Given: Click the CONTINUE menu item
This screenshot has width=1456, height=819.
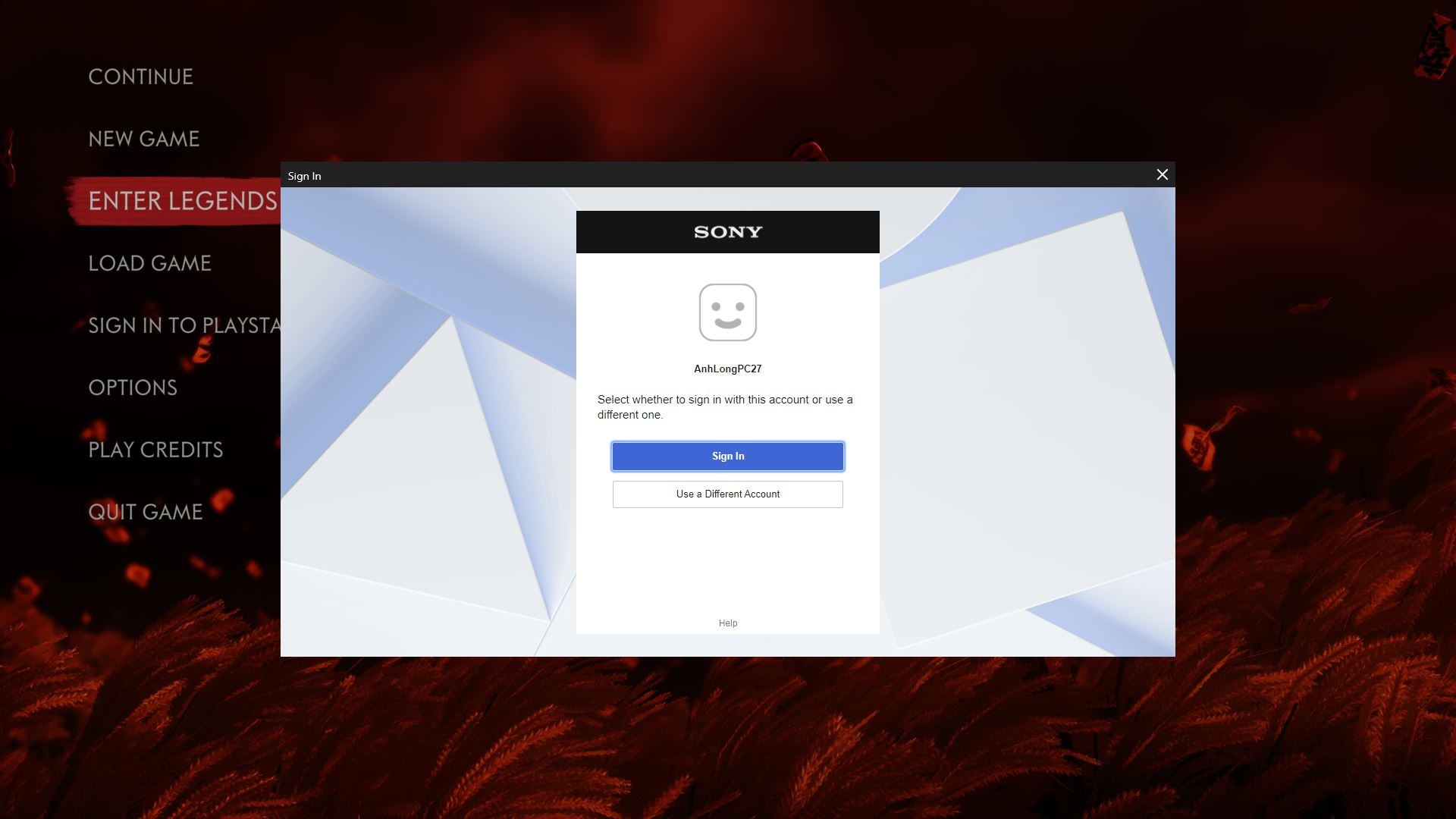Looking at the screenshot, I should pyautogui.click(x=141, y=76).
